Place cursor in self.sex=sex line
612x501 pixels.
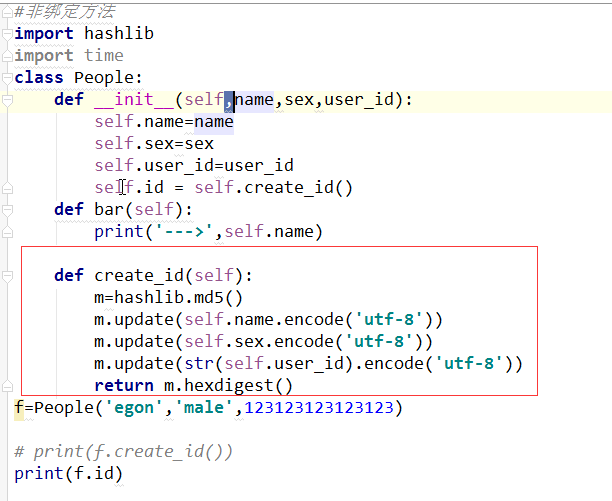154,144
